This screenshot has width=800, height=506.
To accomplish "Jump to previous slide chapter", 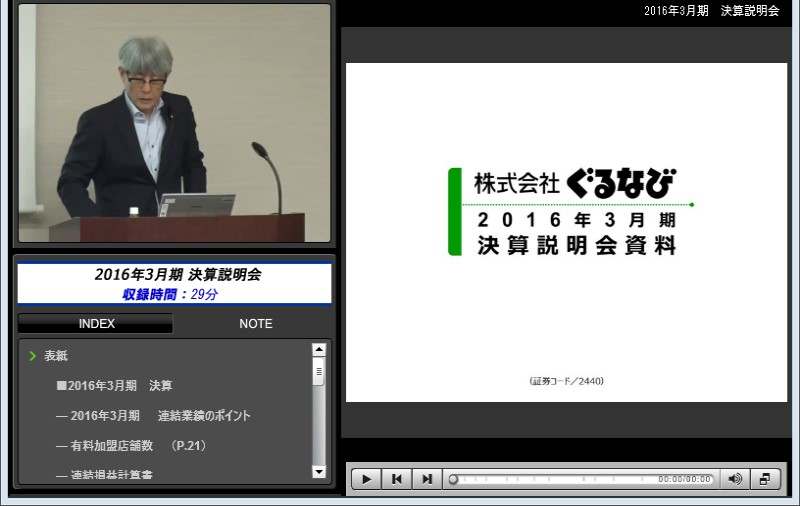I will pos(396,479).
